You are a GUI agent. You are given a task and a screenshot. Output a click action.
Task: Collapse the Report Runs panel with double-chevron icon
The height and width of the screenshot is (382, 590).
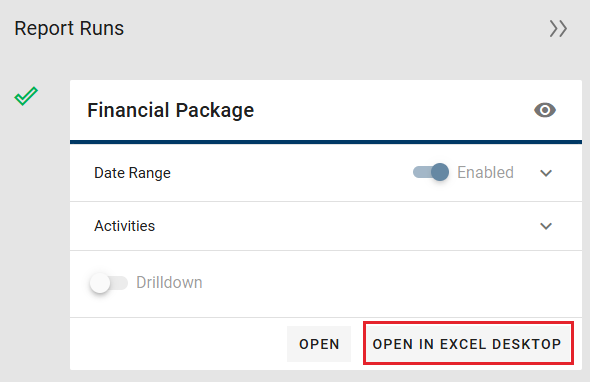(558, 29)
